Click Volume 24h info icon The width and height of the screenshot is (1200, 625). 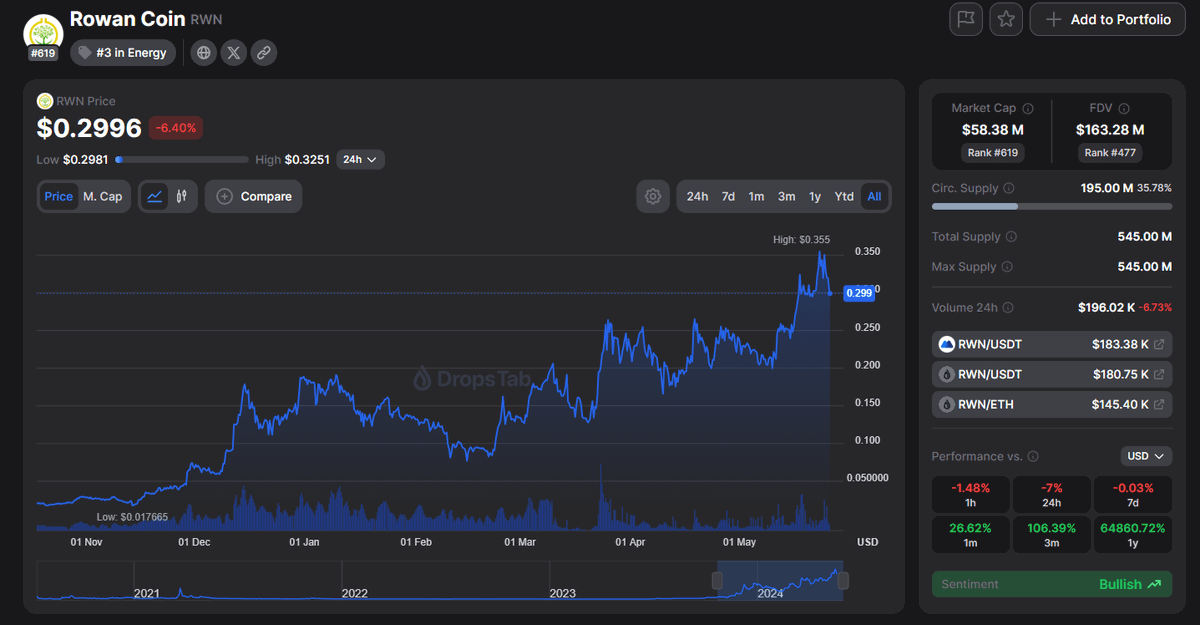click(1007, 308)
